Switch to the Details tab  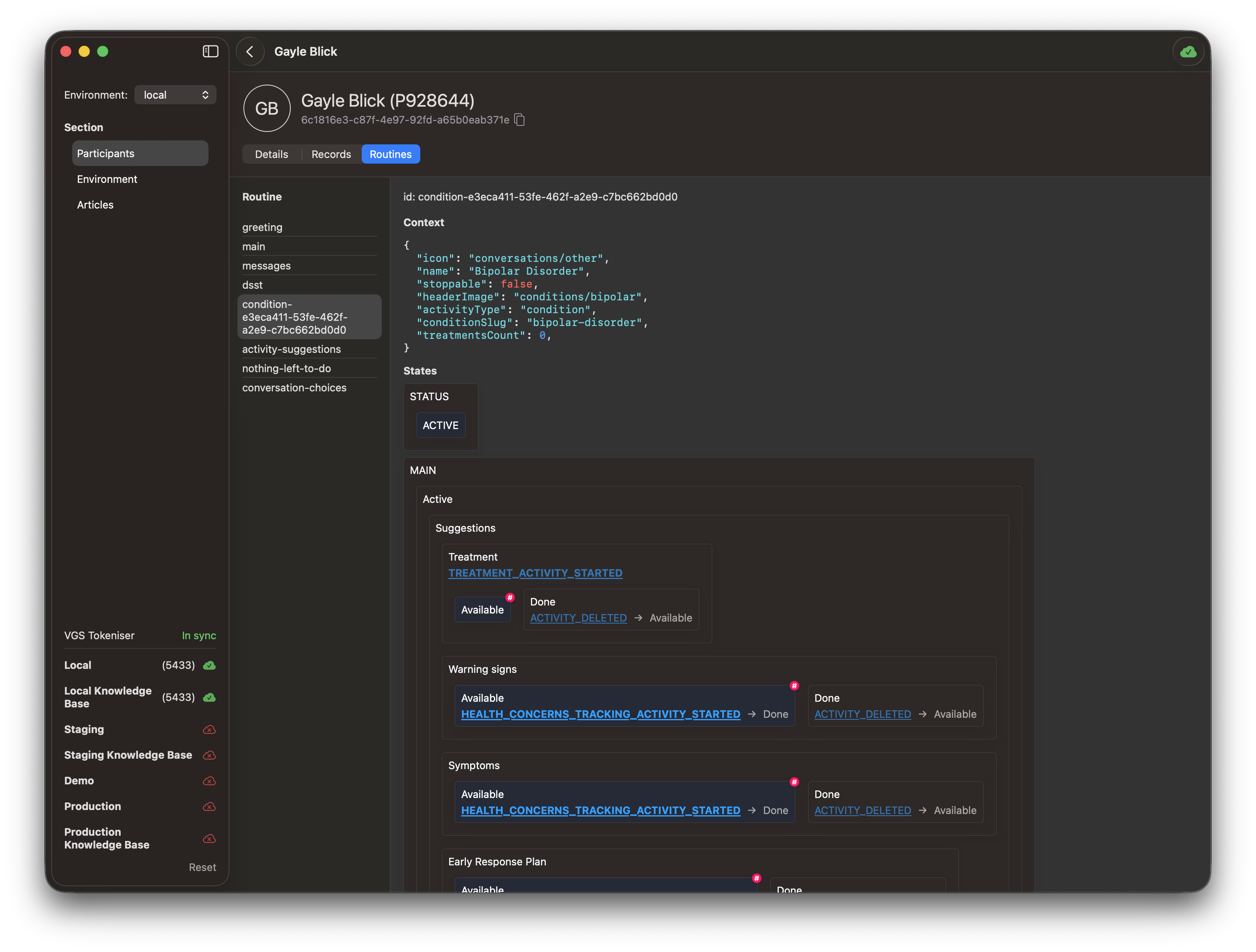[271, 154]
